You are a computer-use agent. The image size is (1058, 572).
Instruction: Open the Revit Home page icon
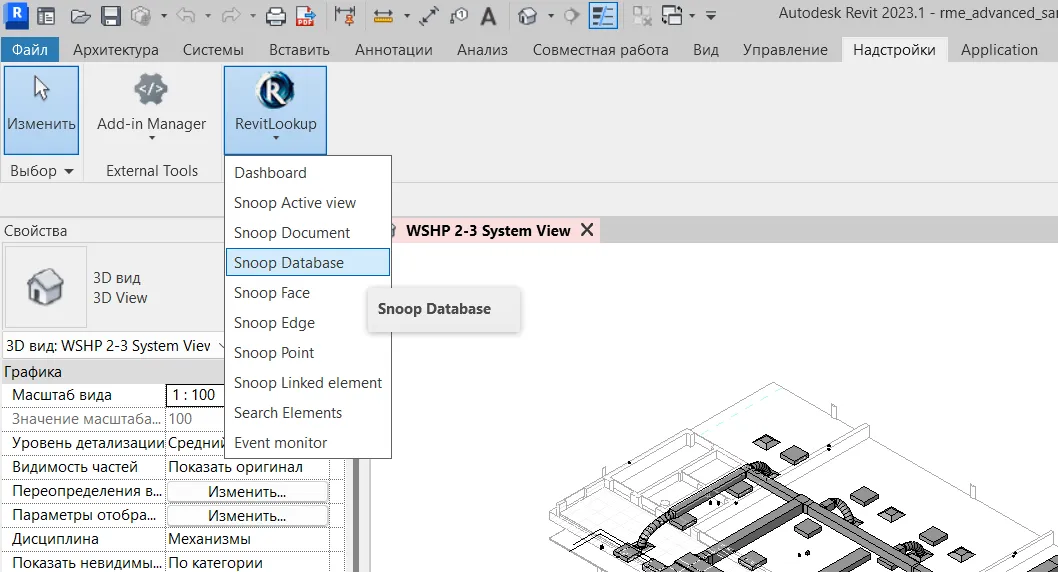47,16
